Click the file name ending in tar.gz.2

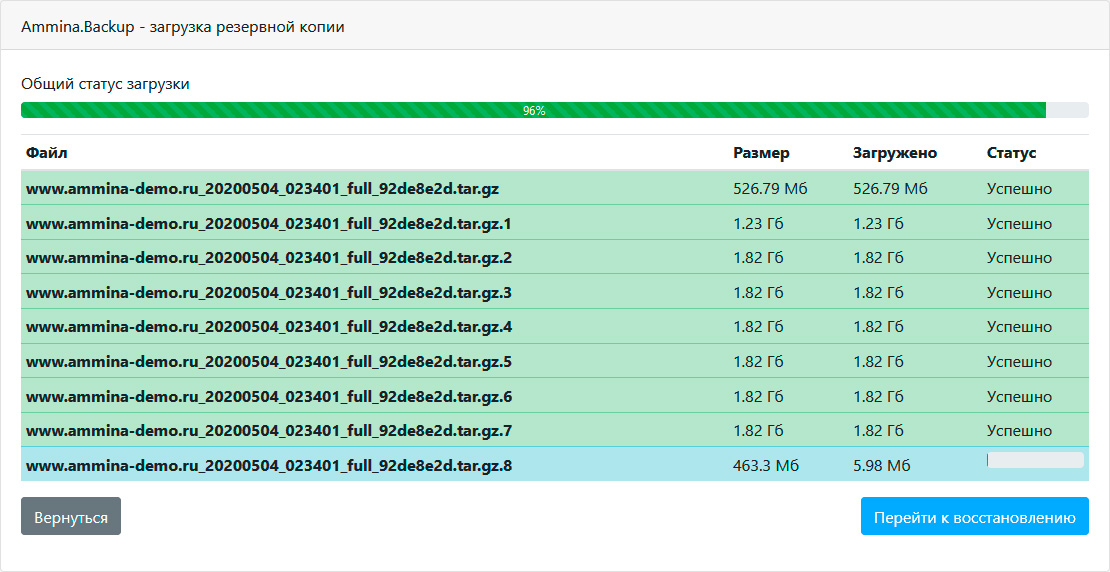pyautogui.click(x=268, y=258)
